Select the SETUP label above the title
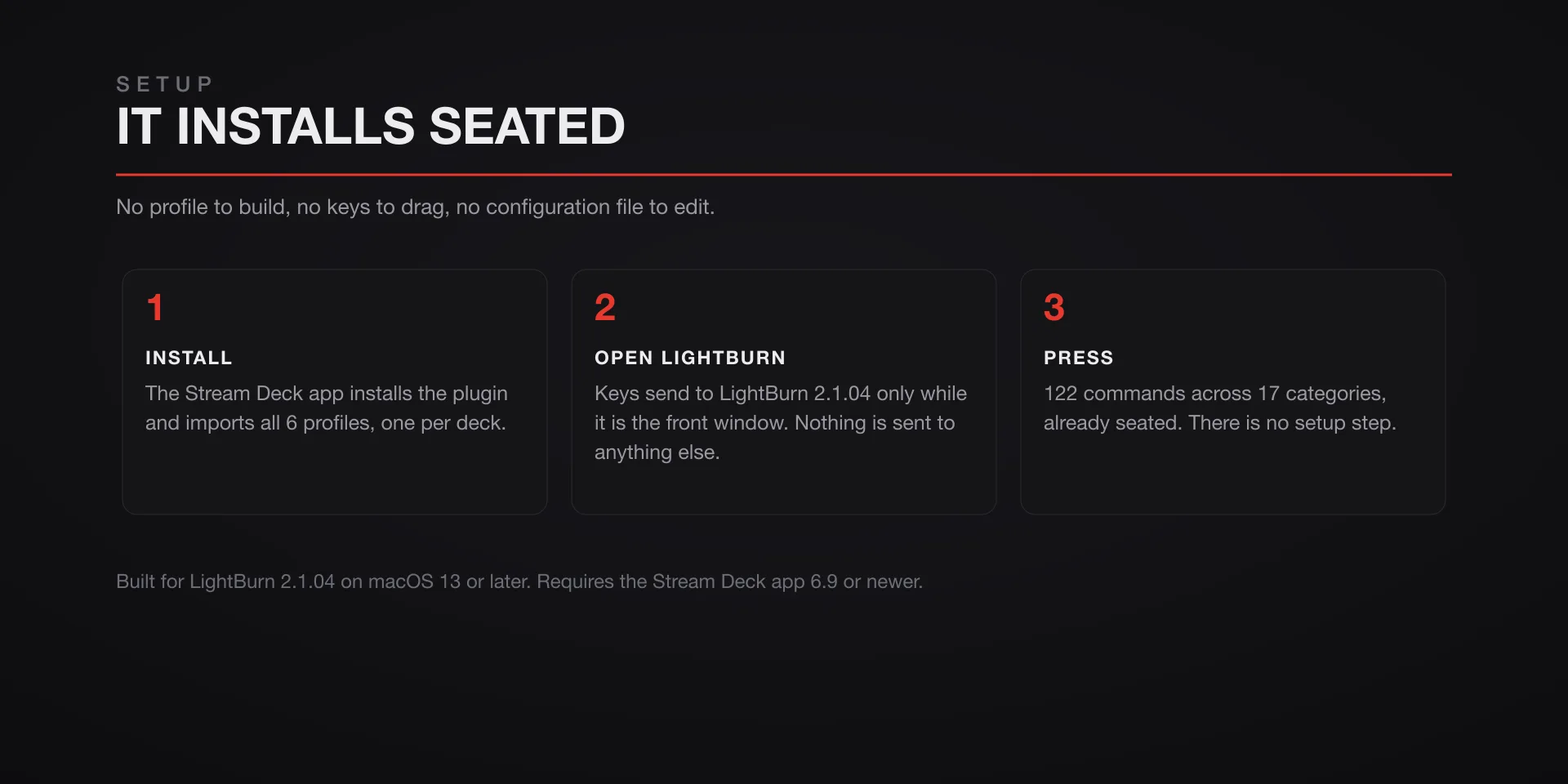Screen dimensions: 1568x784 click(164, 84)
